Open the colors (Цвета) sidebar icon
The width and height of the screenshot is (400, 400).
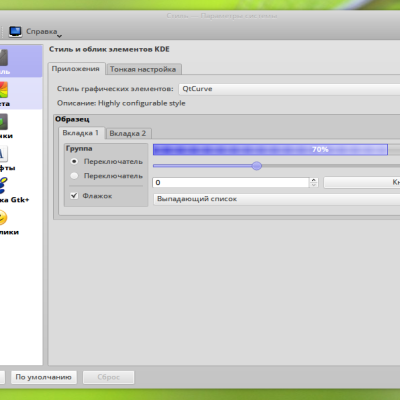(4, 90)
